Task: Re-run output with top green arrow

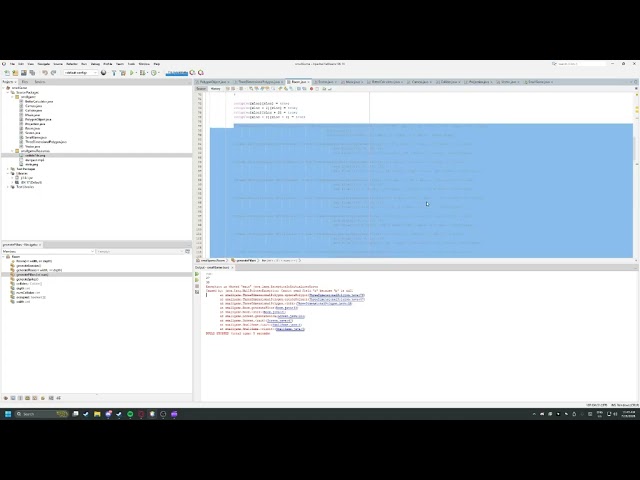Action: 197,274
